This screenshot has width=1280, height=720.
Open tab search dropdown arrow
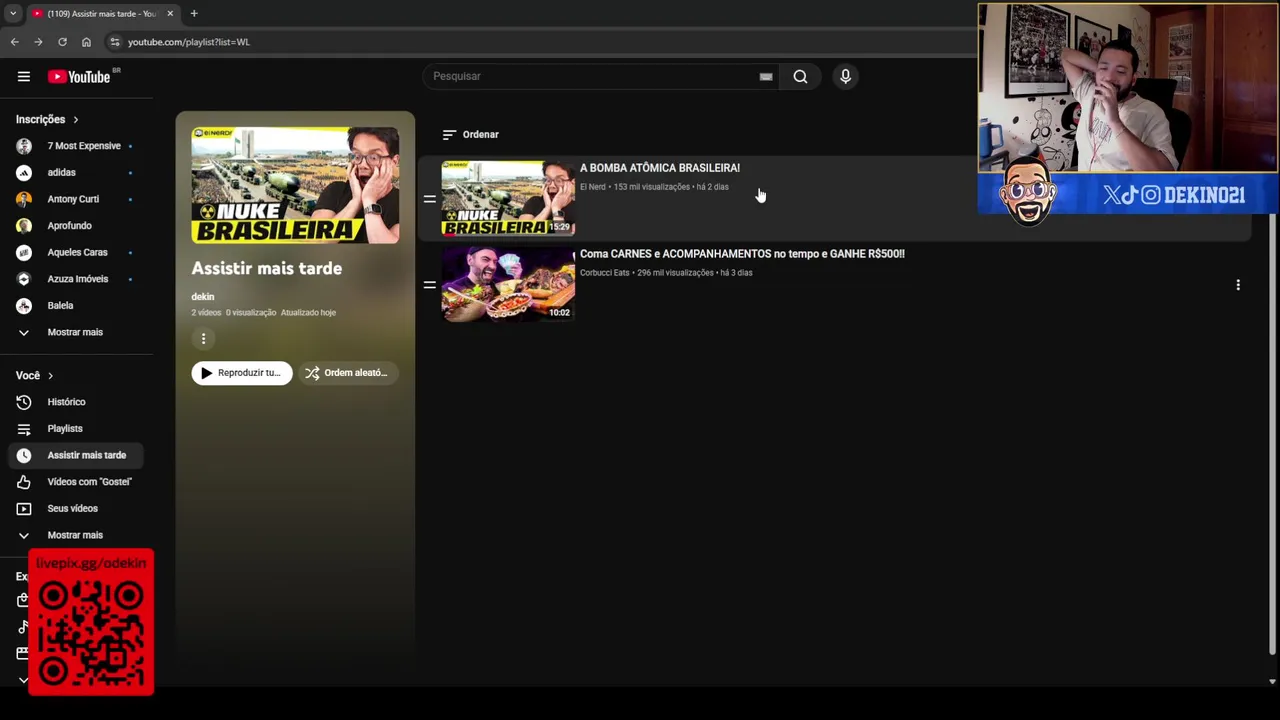(x=12, y=13)
